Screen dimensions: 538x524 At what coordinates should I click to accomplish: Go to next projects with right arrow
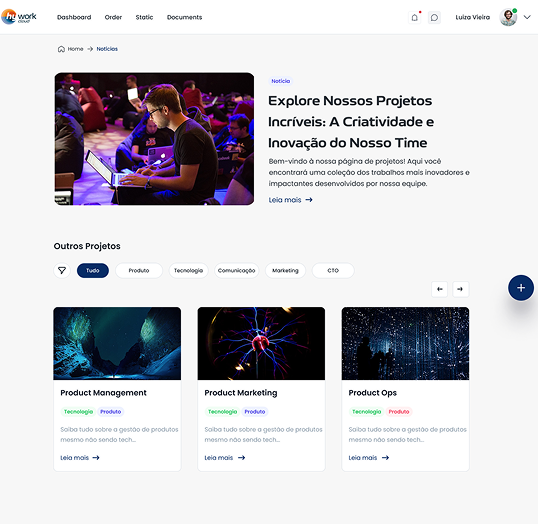[x=460, y=289]
